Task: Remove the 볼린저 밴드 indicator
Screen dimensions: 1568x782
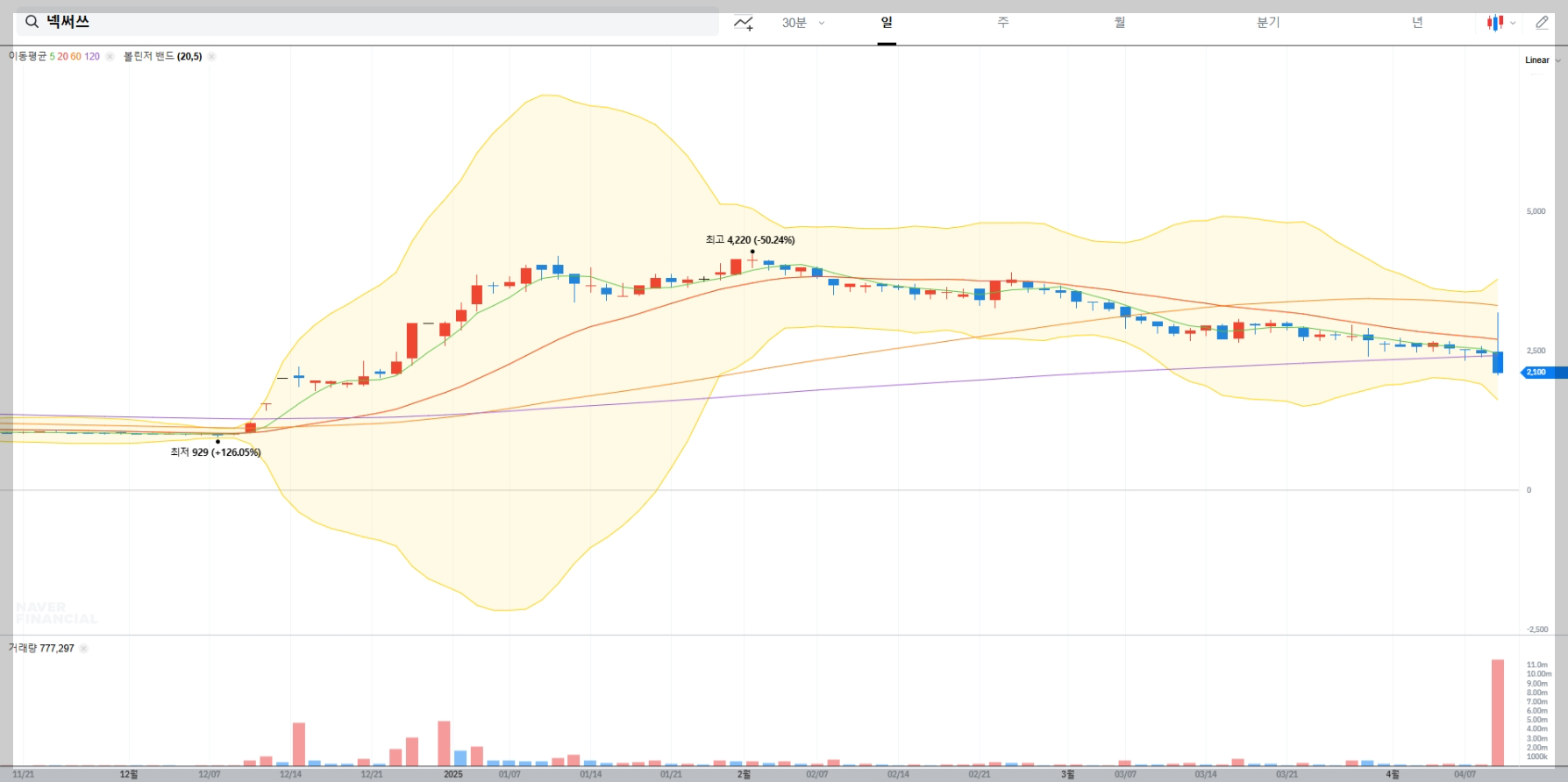Action: (x=211, y=56)
